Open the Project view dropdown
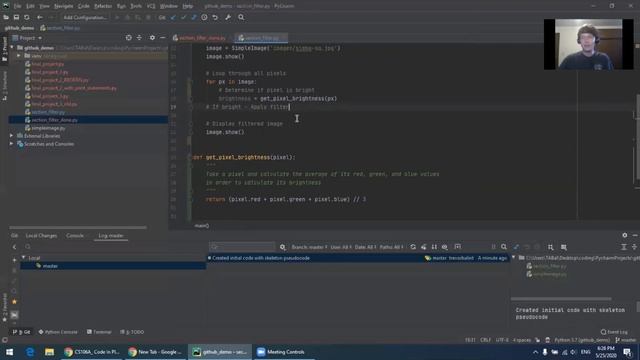 pyautogui.click(x=27, y=38)
